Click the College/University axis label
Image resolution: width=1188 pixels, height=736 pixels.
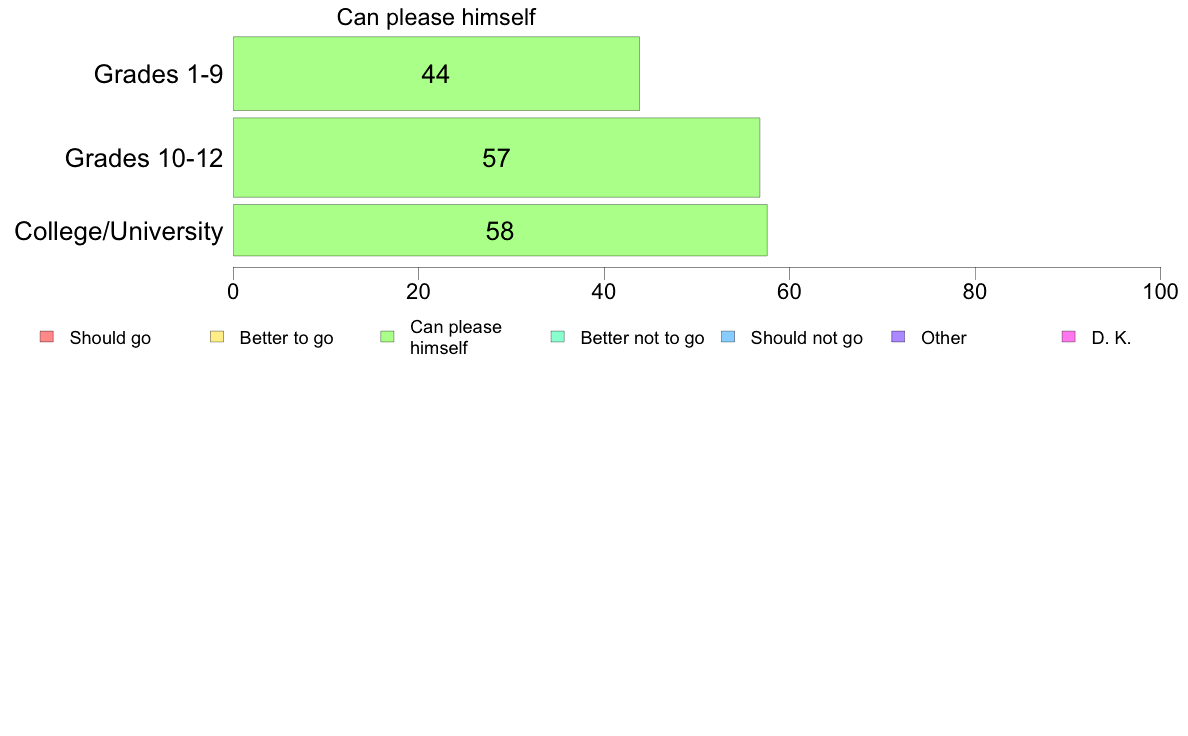click(119, 231)
